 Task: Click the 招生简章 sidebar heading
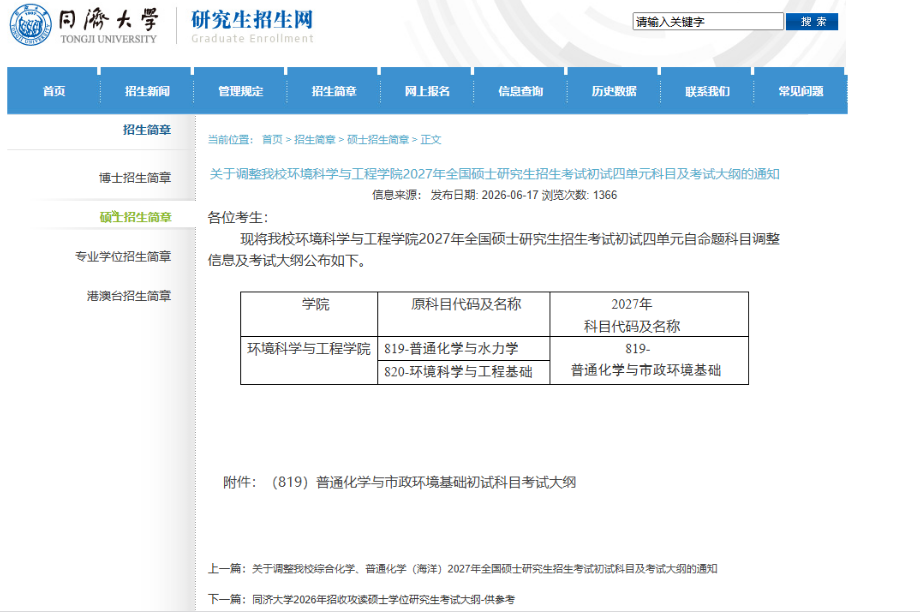click(x=147, y=130)
